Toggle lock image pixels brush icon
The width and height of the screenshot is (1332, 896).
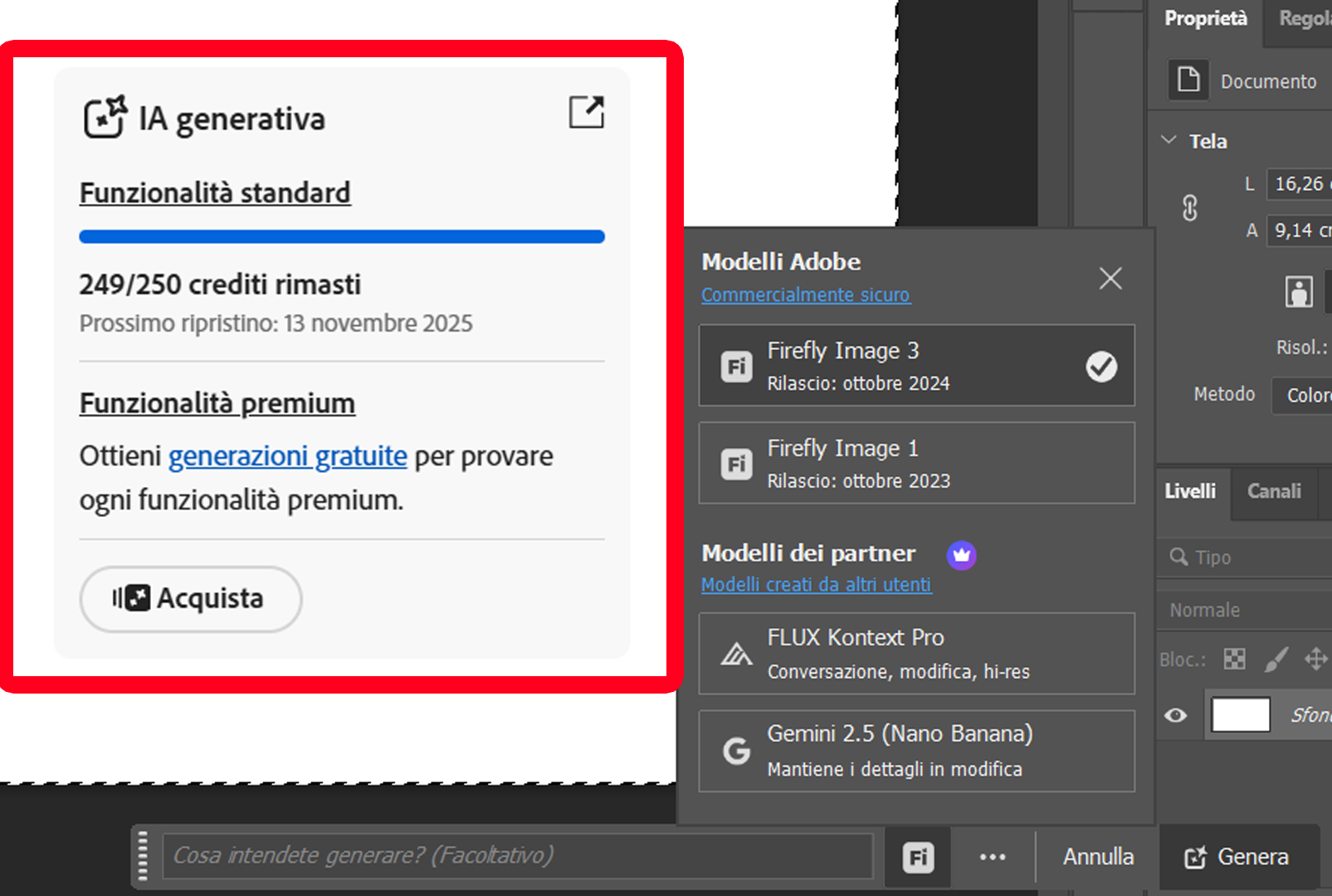(1276, 660)
